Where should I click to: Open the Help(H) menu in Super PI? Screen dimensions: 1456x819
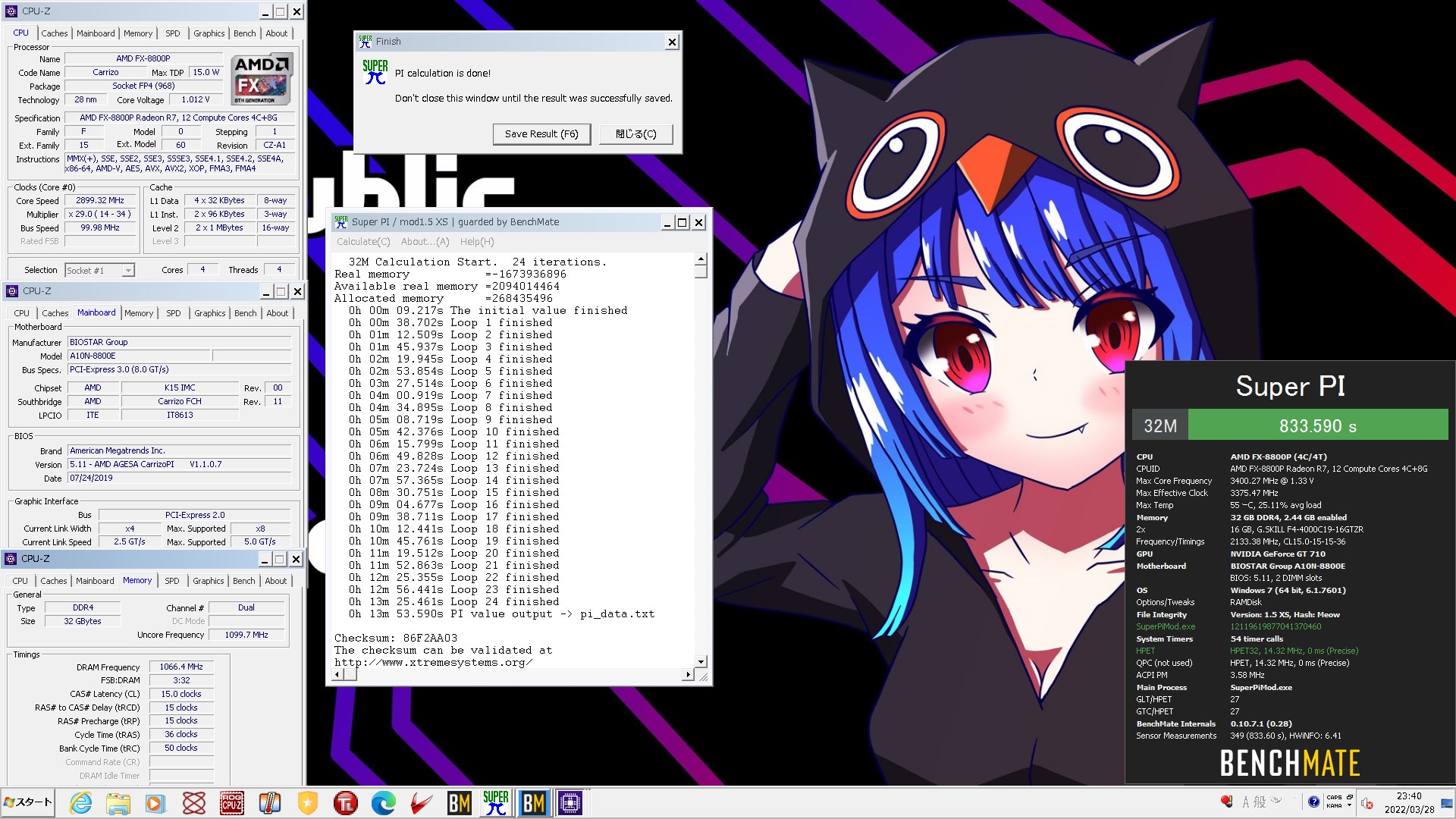[477, 242]
